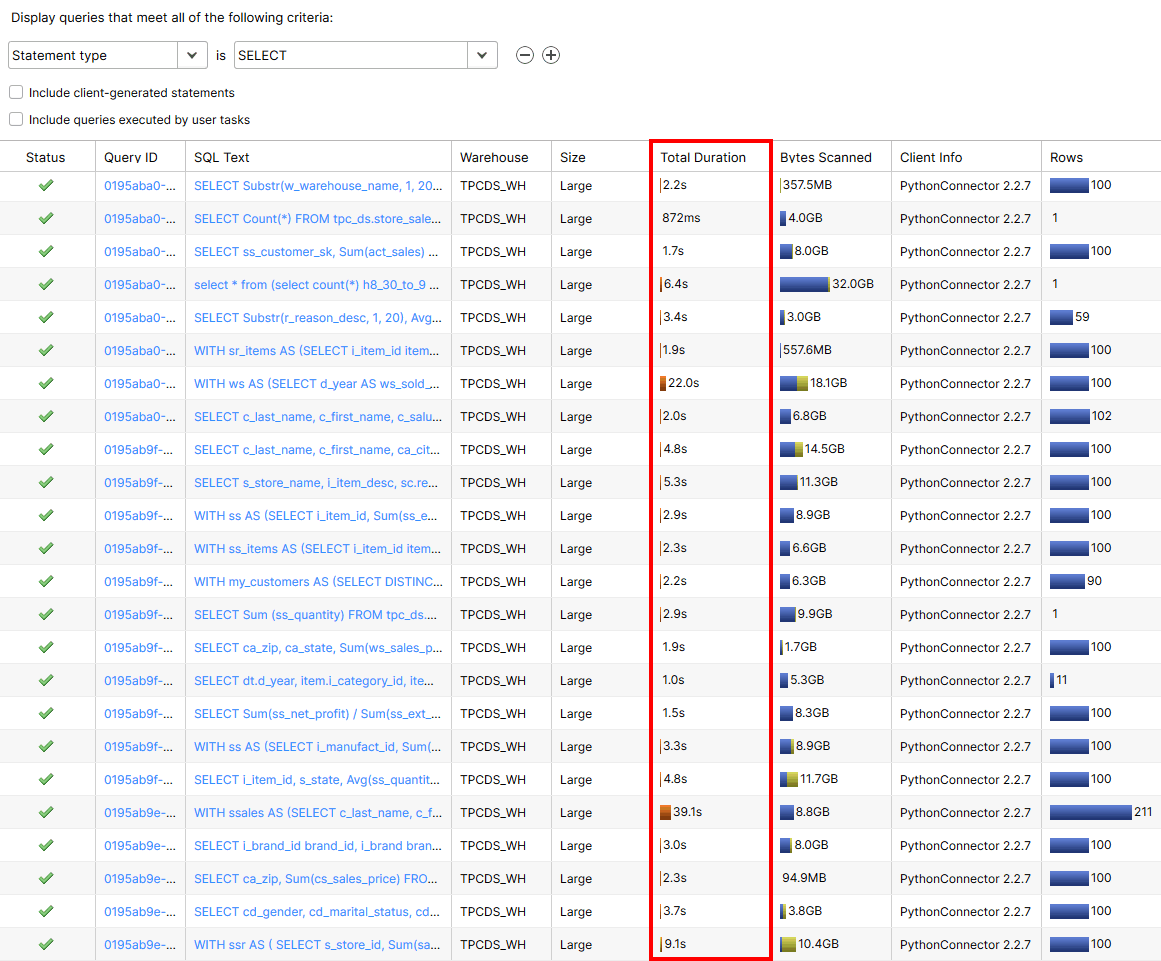Open SQL 'SELECT s_store_name, i_item_desc, sc.re...'
The image size is (1161, 961).
click(316, 483)
